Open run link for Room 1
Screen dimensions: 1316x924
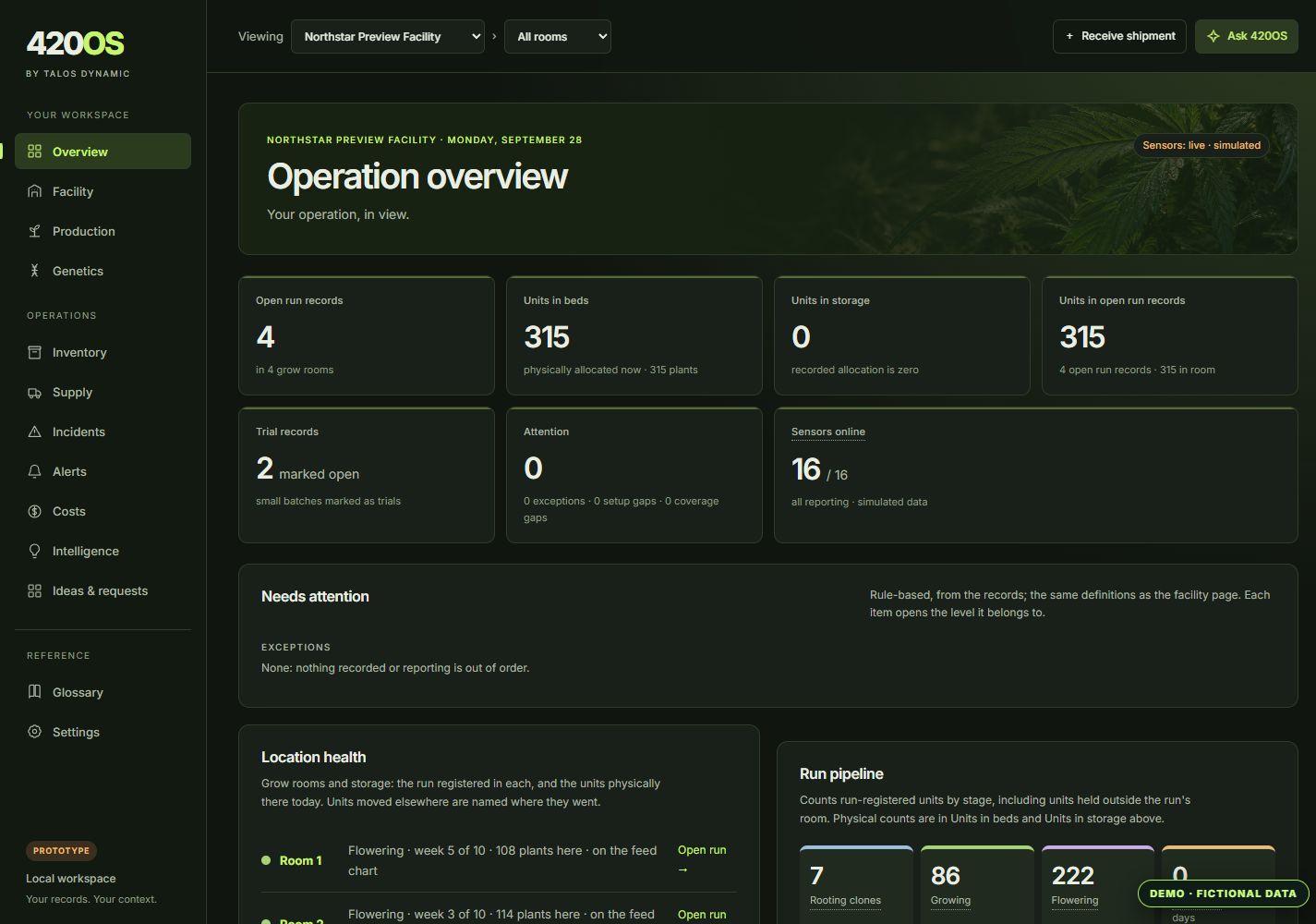click(x=702, y=859)
